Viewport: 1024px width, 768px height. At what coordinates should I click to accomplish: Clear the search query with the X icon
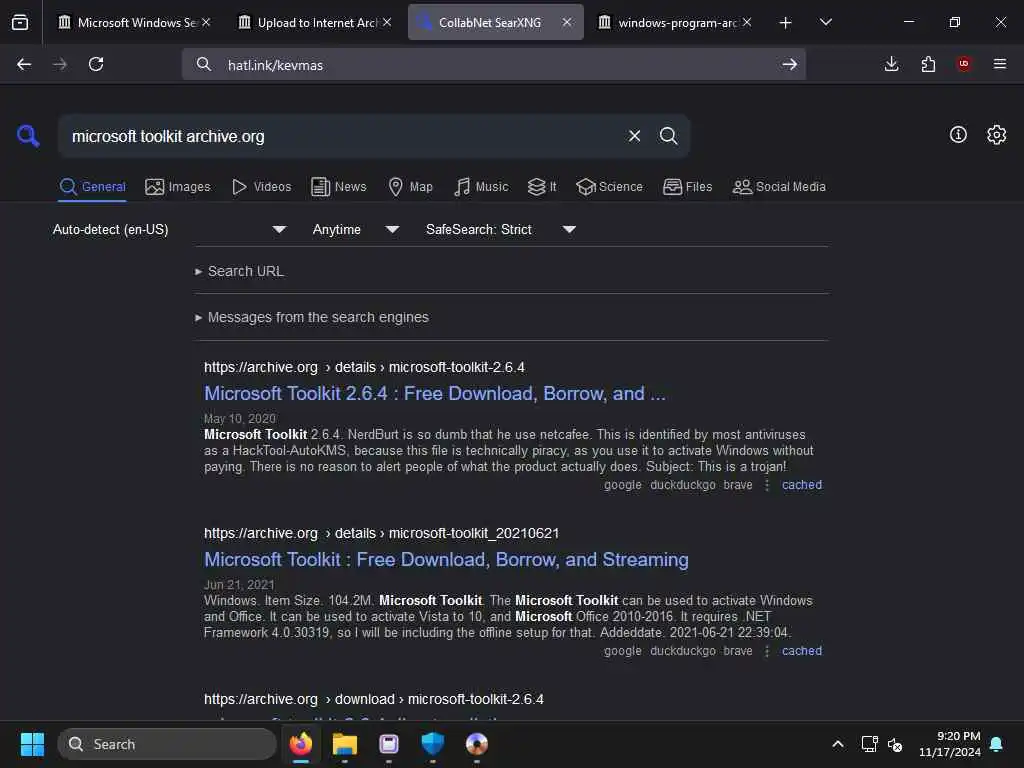click(x=634, y=136)
